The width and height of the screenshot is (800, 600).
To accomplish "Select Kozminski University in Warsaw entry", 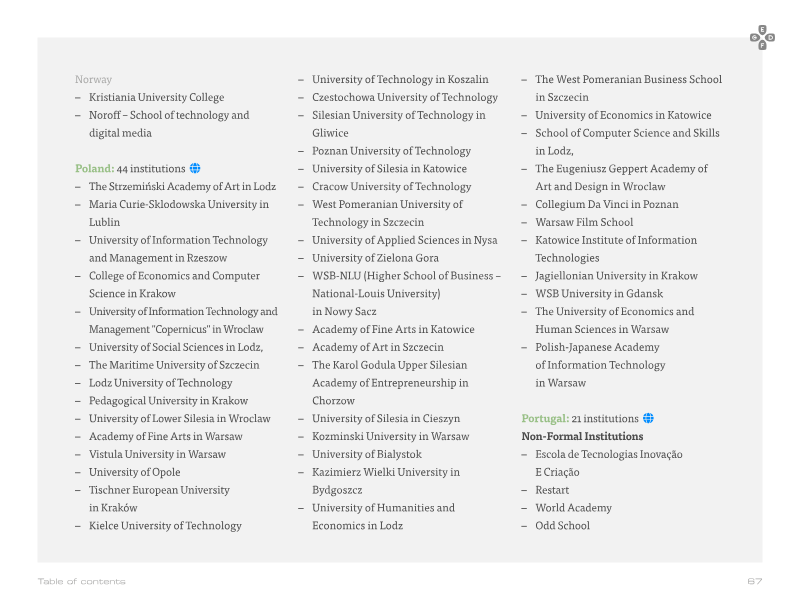I will 391,437.
